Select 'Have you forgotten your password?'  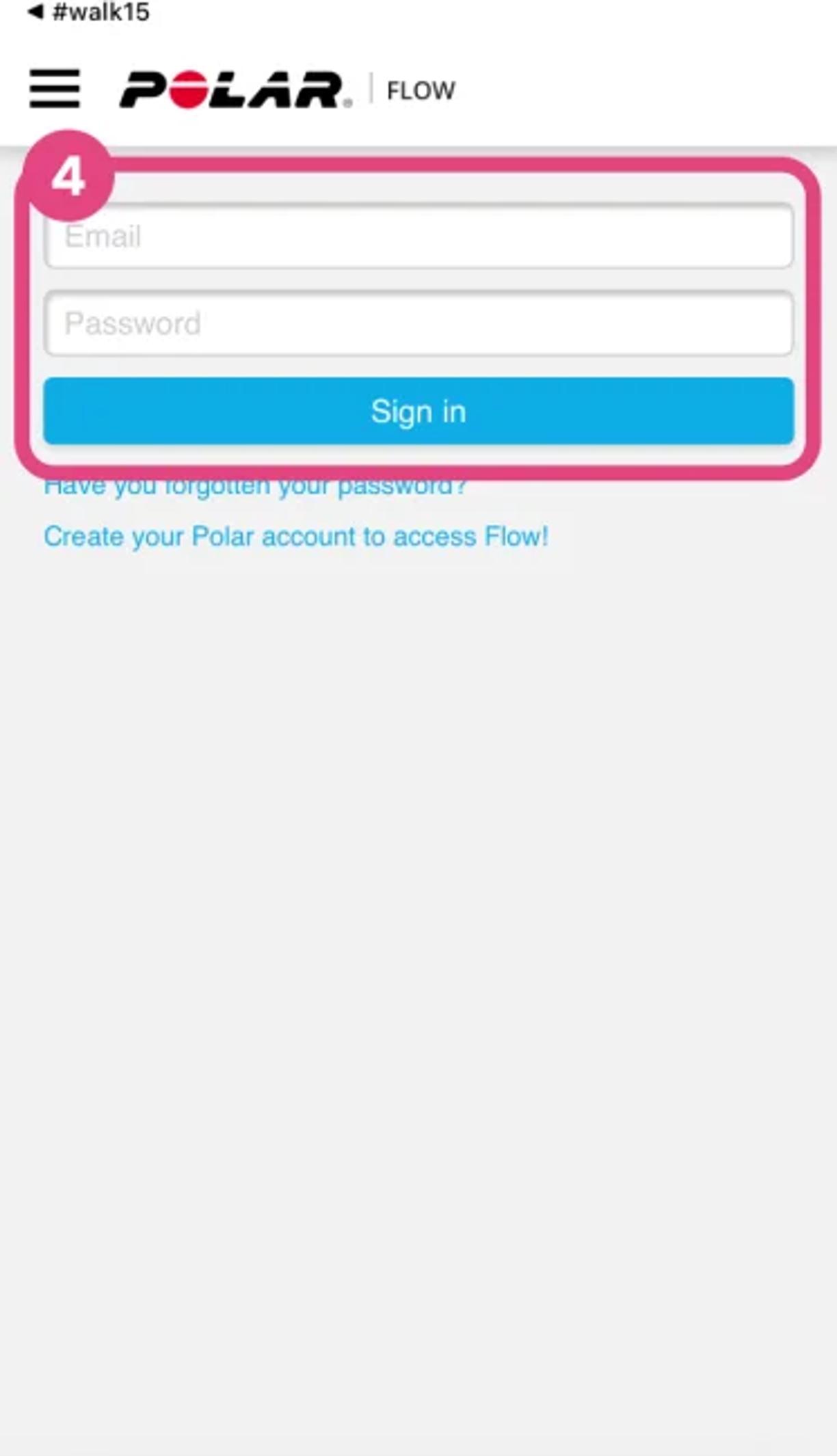coord(255,487)
